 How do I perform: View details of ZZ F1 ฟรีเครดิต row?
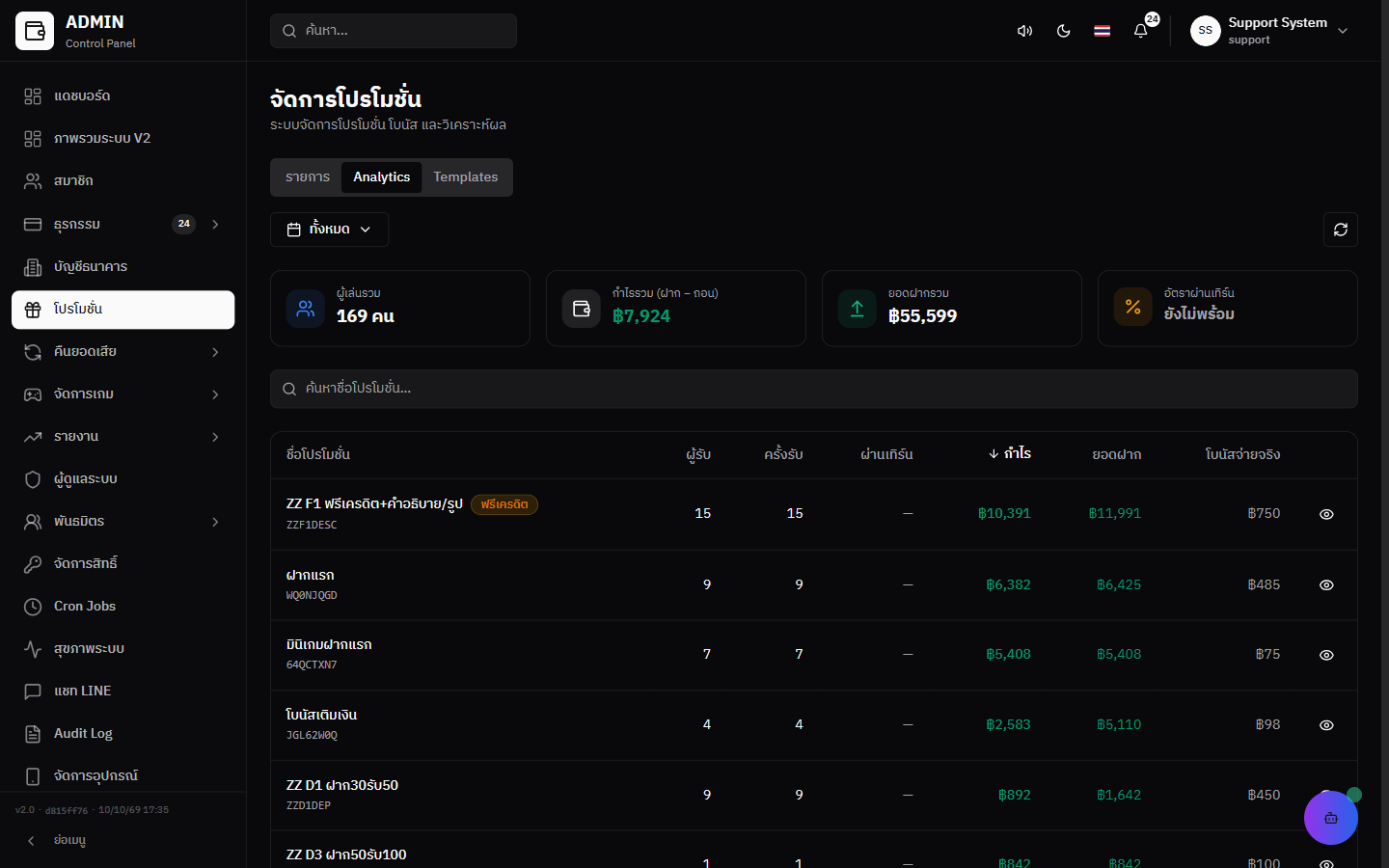coord(1326,514)
